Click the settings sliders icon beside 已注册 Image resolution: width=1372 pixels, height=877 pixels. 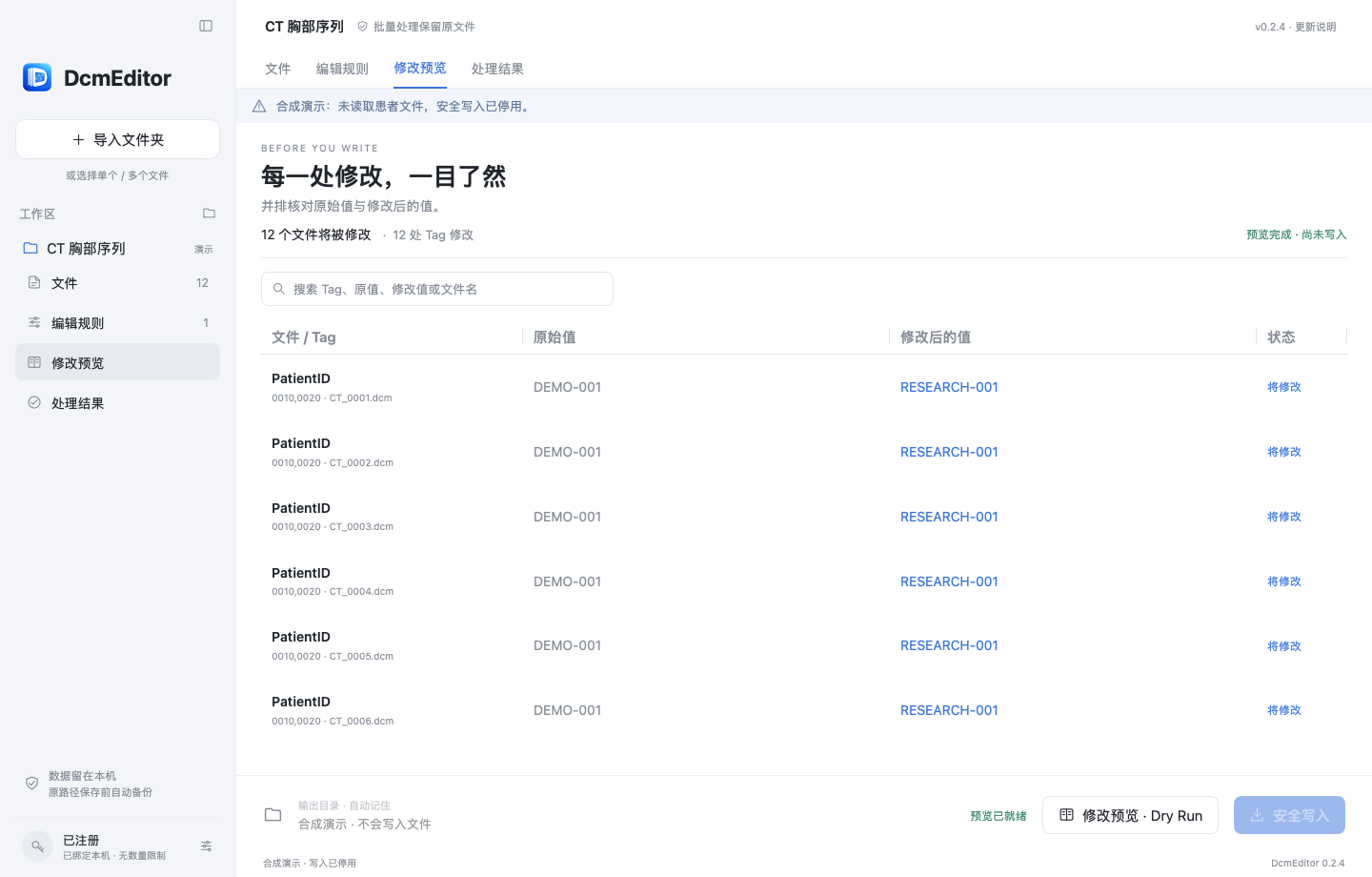coord(206,846)
